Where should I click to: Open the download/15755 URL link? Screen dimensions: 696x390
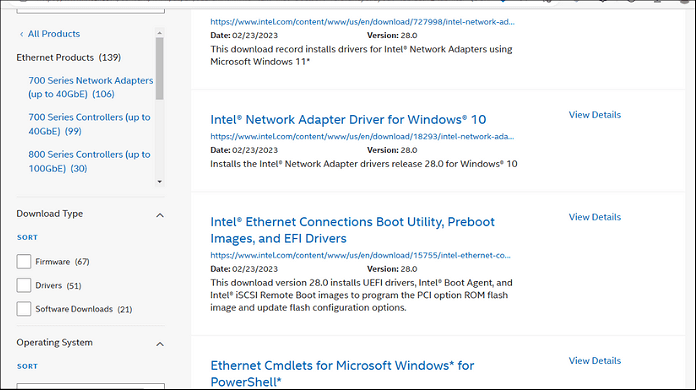tap(360, 255)
